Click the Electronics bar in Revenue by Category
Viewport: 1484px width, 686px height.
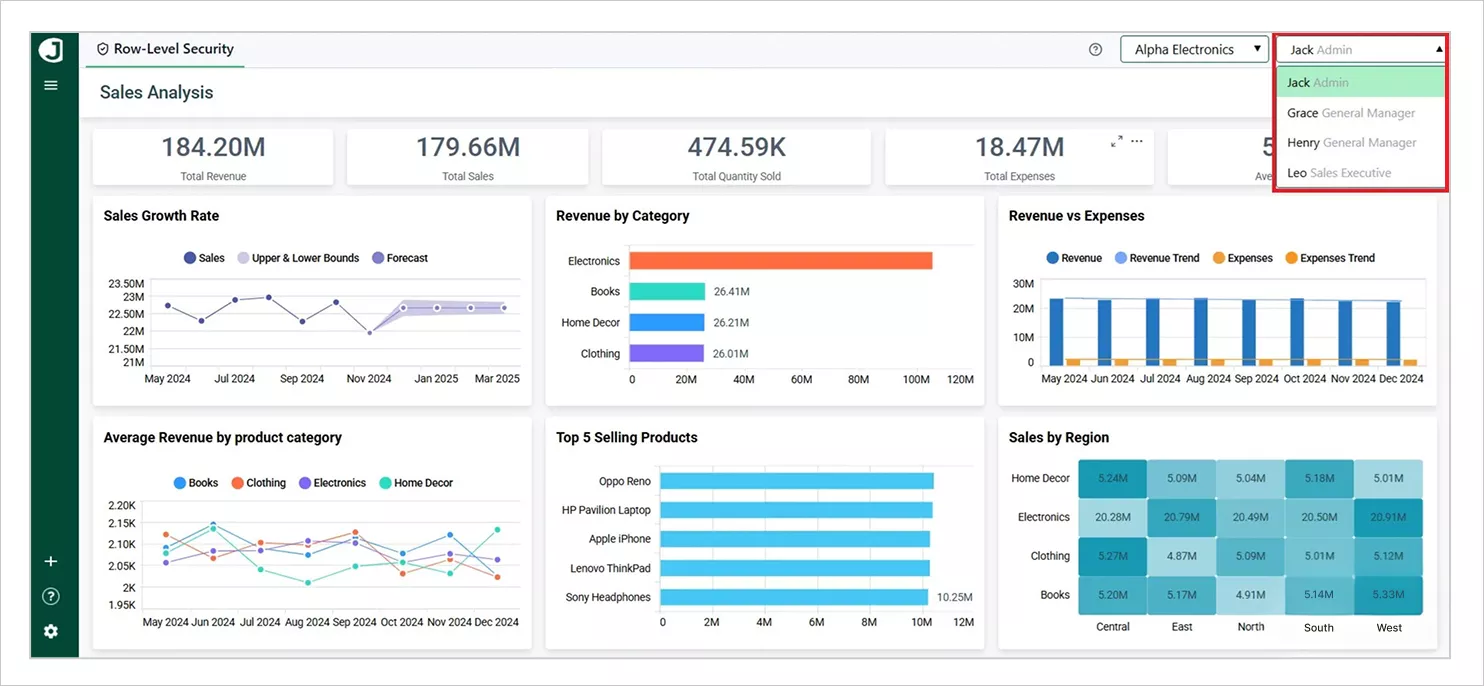781,261
